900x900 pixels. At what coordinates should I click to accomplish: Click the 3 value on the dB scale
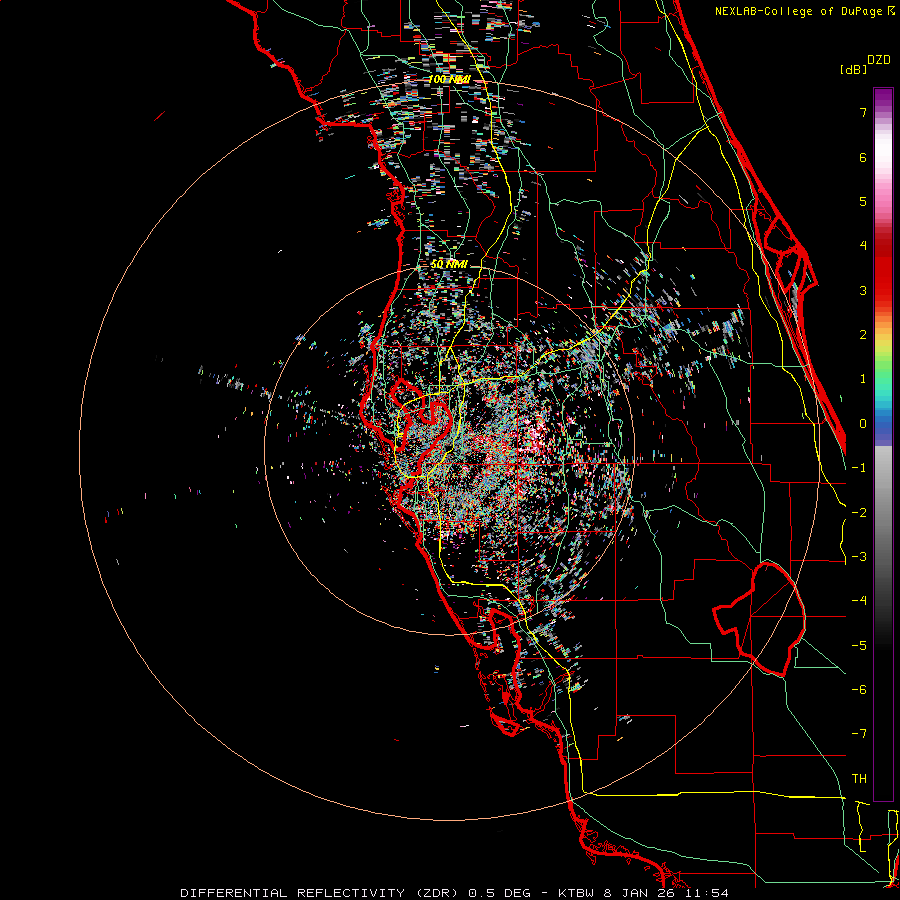point(863,290)
